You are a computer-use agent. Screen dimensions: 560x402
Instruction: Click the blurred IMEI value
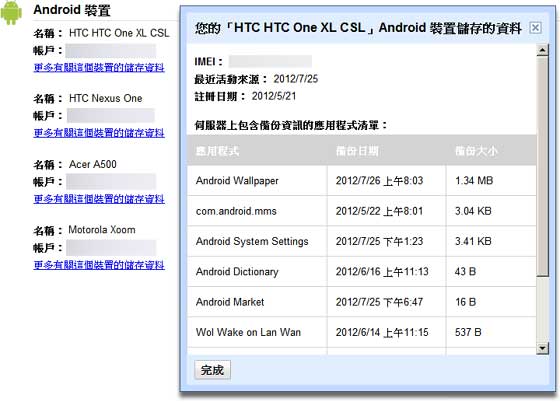click(270, 61)
